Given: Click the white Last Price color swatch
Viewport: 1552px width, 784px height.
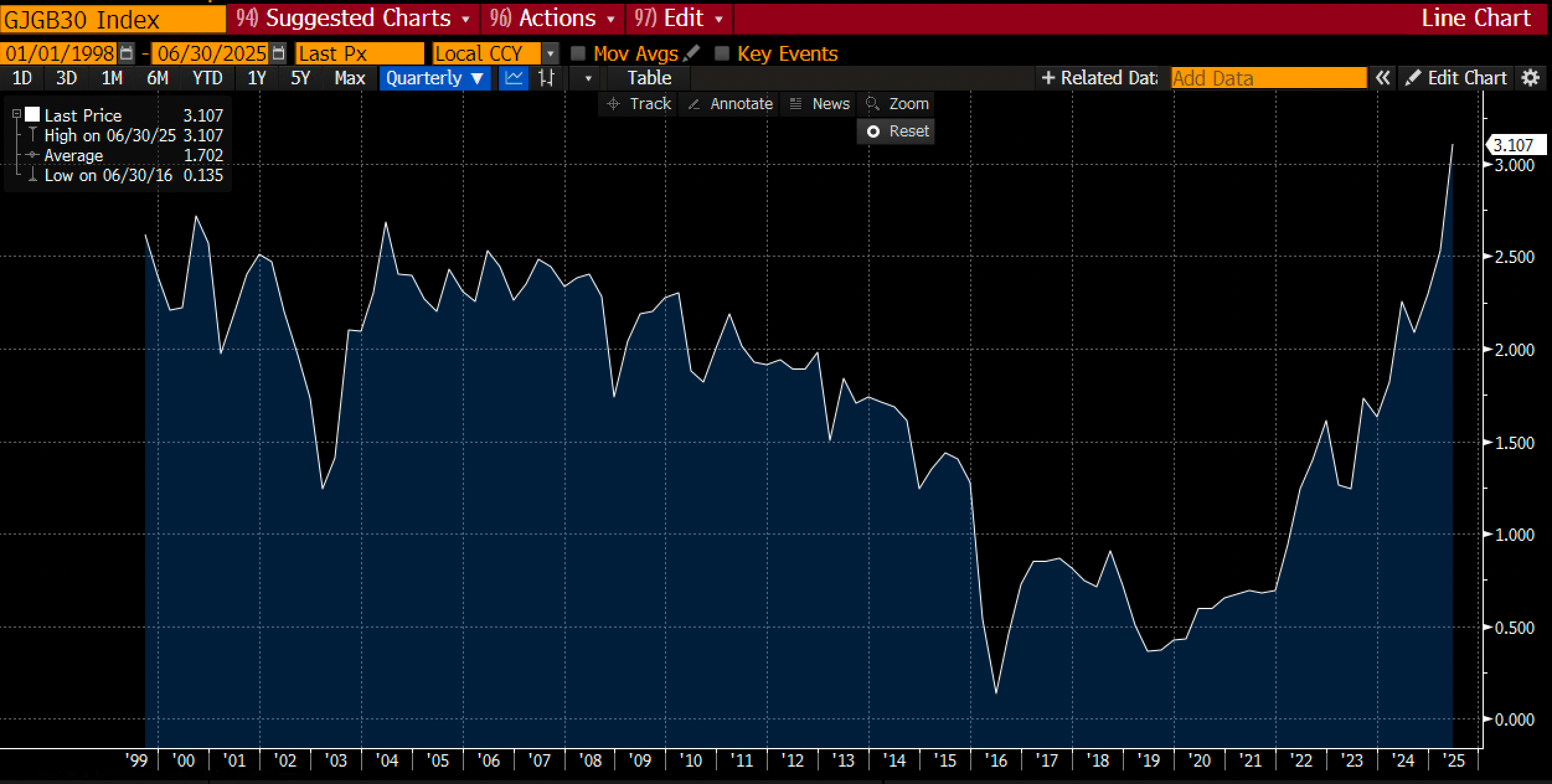Looking at the screenshot, I should (32, 115).
